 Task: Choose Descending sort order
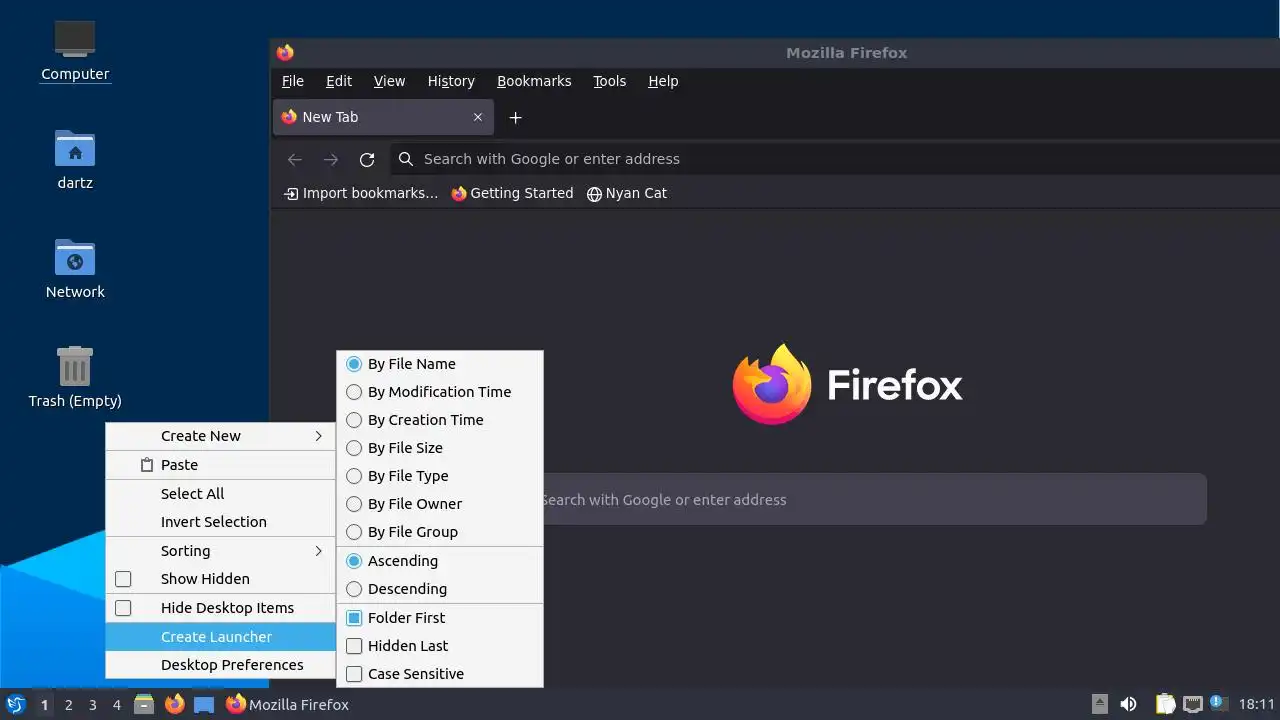440,589
